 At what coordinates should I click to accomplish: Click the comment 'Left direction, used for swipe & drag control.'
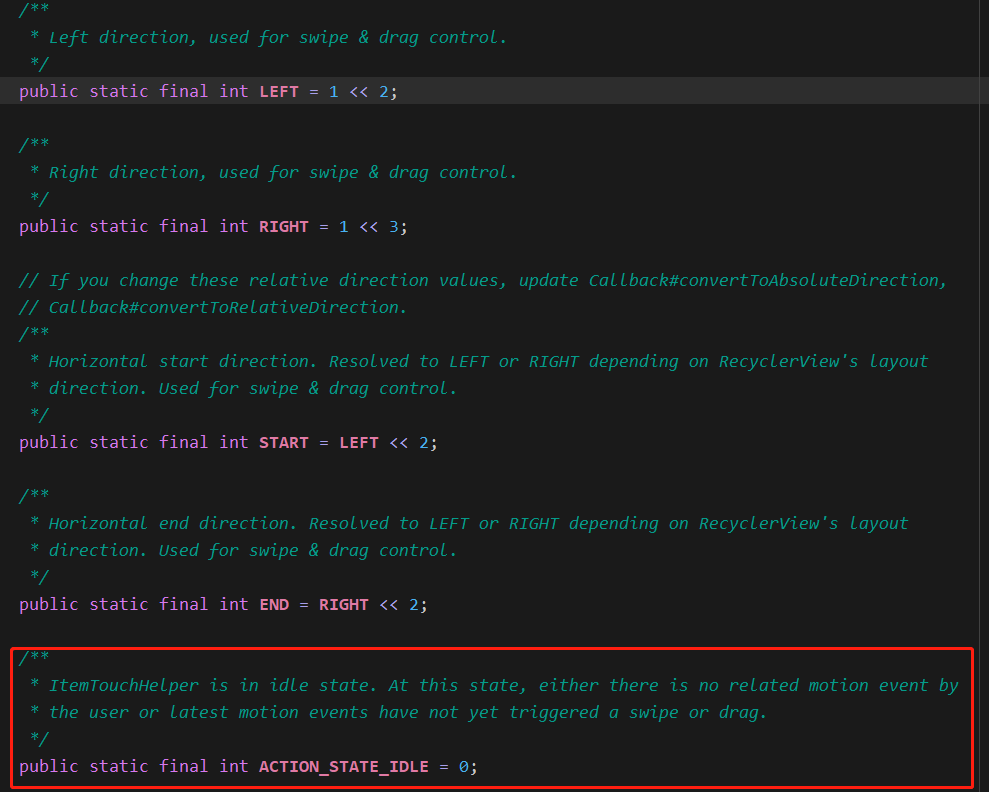click(x=278, y=38)
